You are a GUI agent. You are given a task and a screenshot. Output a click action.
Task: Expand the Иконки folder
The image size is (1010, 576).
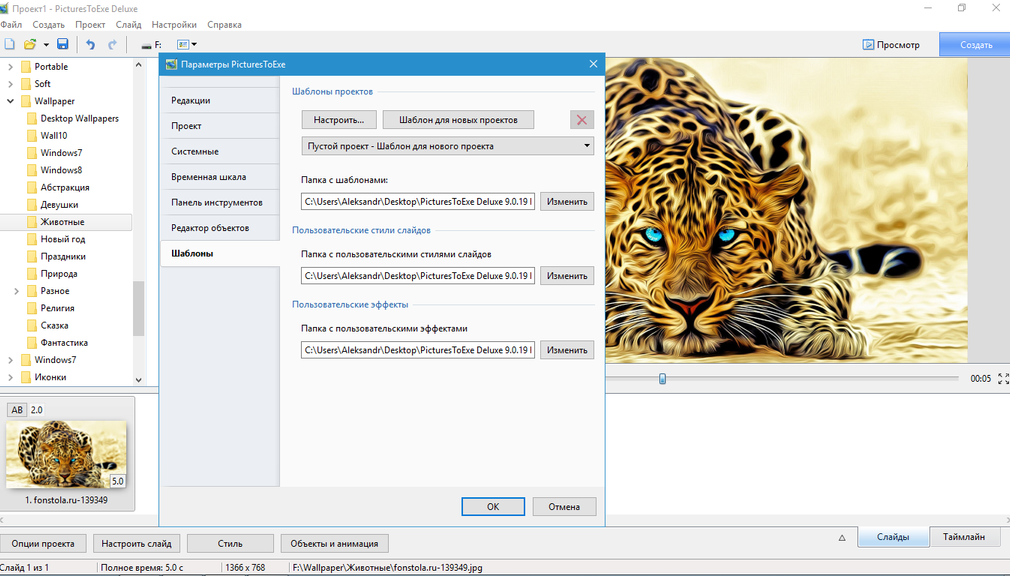10,378
